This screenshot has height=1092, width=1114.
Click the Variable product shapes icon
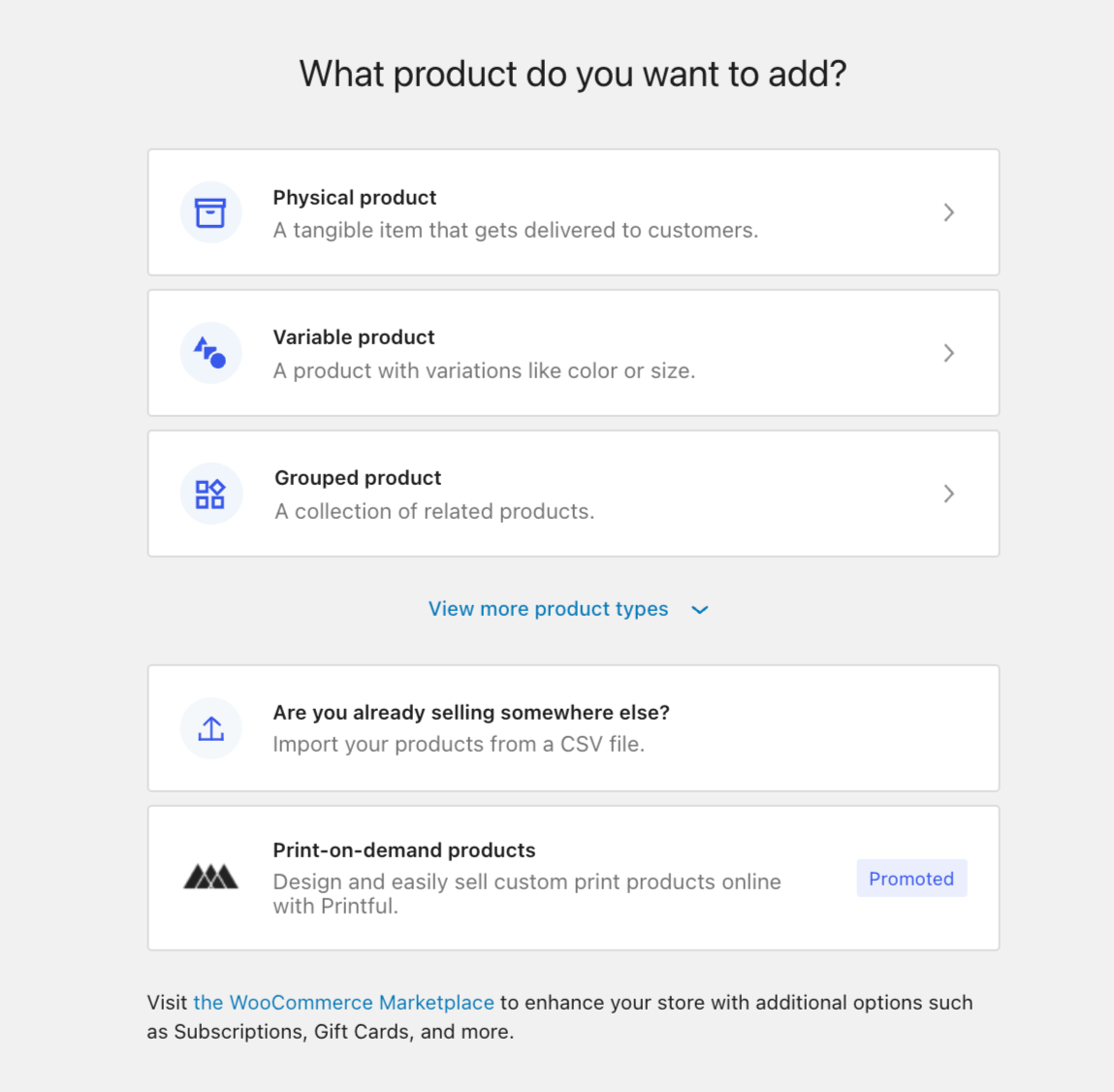(x=210, y=353)
